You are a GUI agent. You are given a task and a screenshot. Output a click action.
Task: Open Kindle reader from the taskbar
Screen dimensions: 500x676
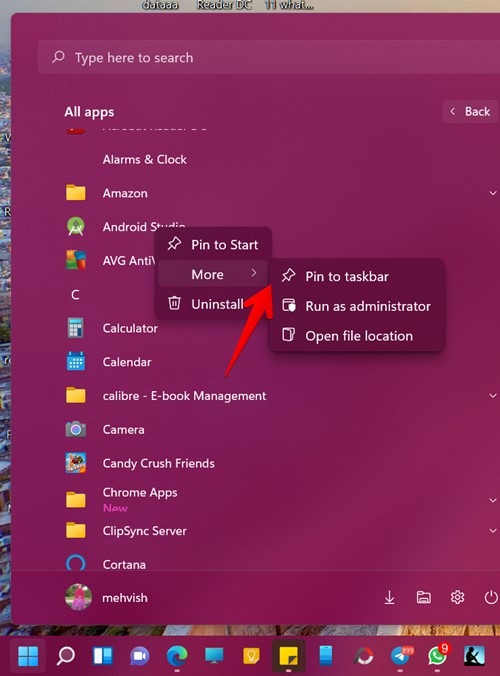click(474, 656)
